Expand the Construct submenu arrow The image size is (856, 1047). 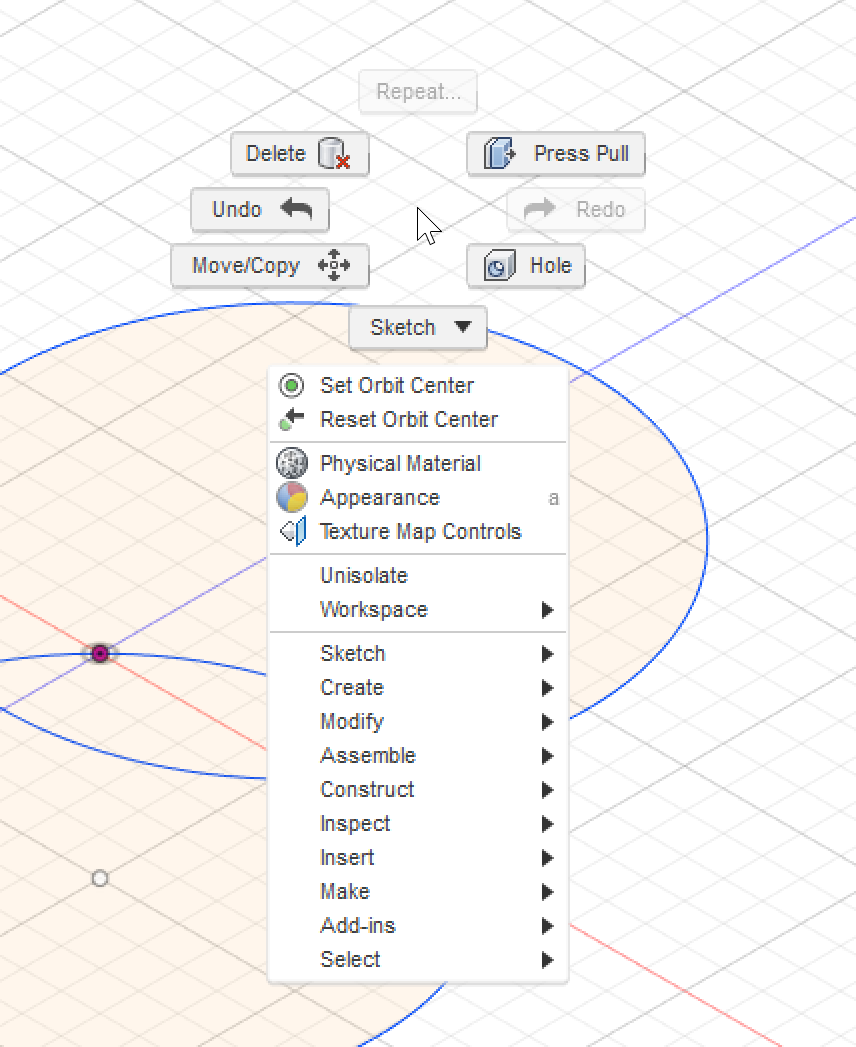[548, 790]
